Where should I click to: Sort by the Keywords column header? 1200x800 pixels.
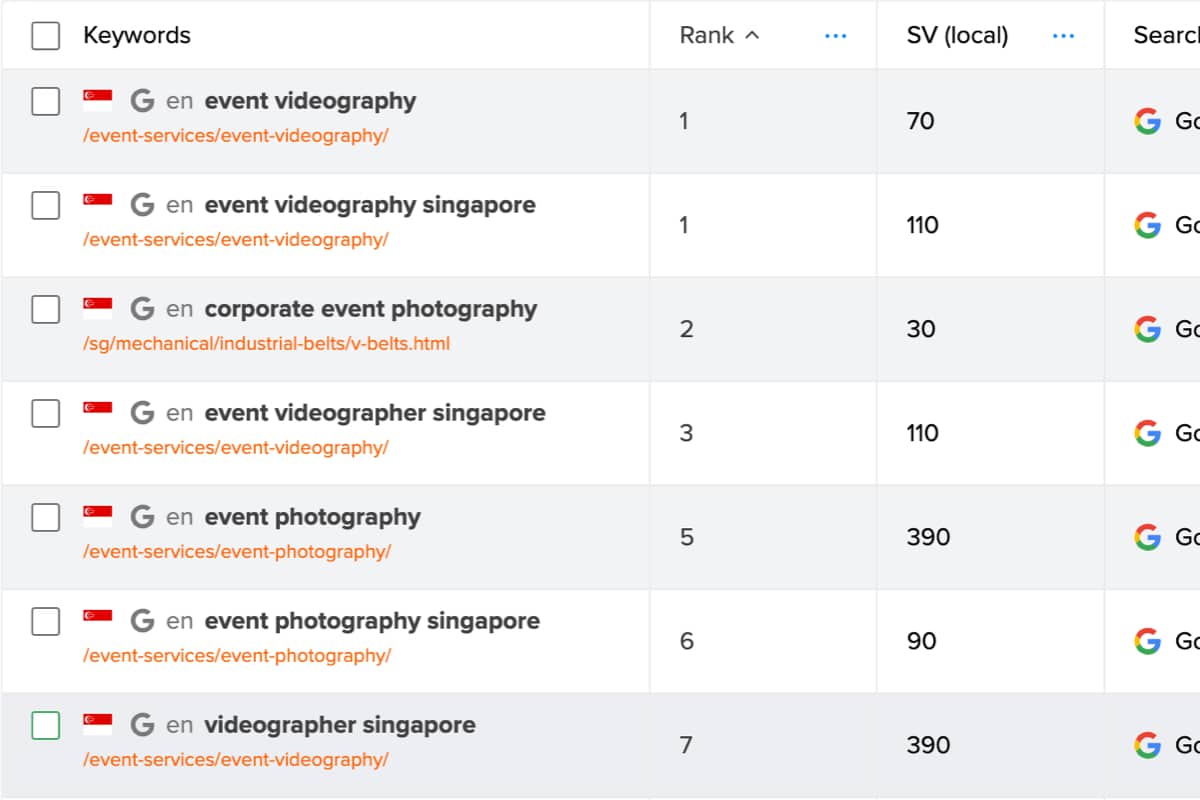tap(137, 35)
